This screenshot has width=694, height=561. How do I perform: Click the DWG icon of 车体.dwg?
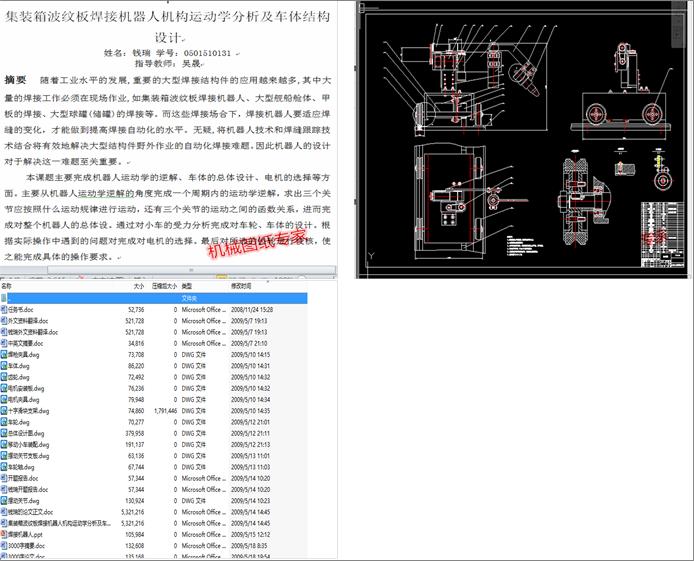pos(4,366)
